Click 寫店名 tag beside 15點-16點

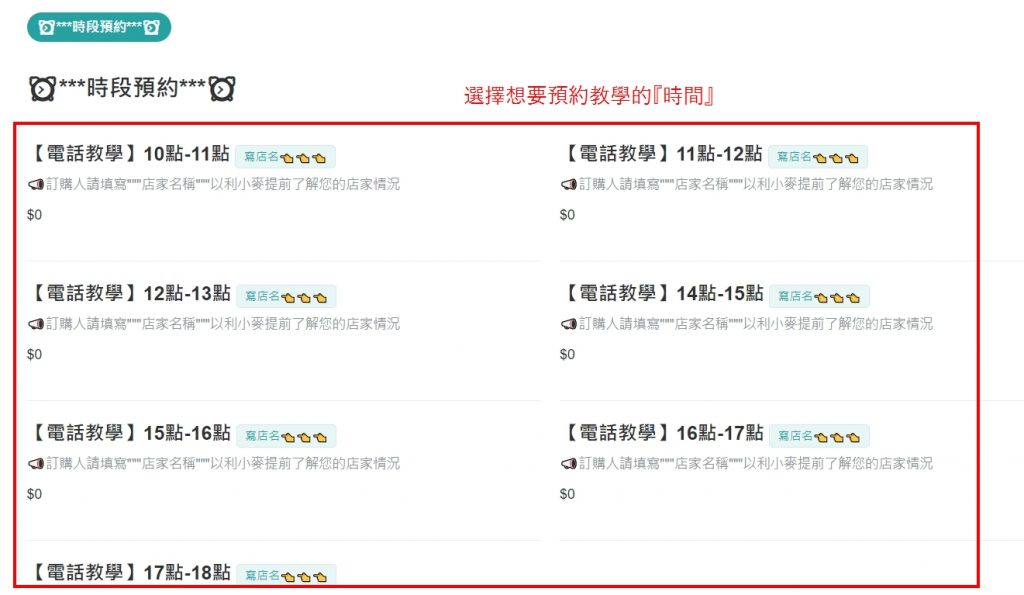click(286, 436)
